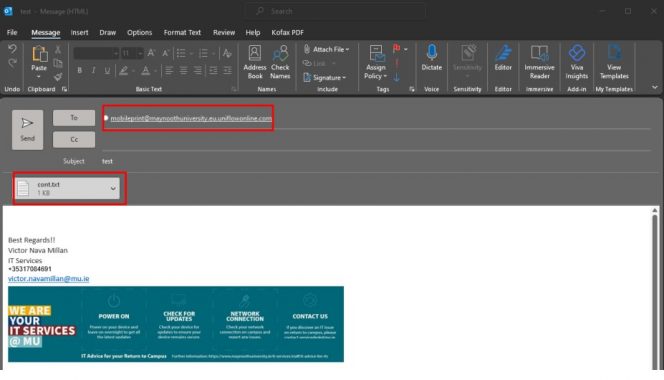Click Check Names icon
The width and height of the screenshot is (664, 380).
click(x=280, y=62)
